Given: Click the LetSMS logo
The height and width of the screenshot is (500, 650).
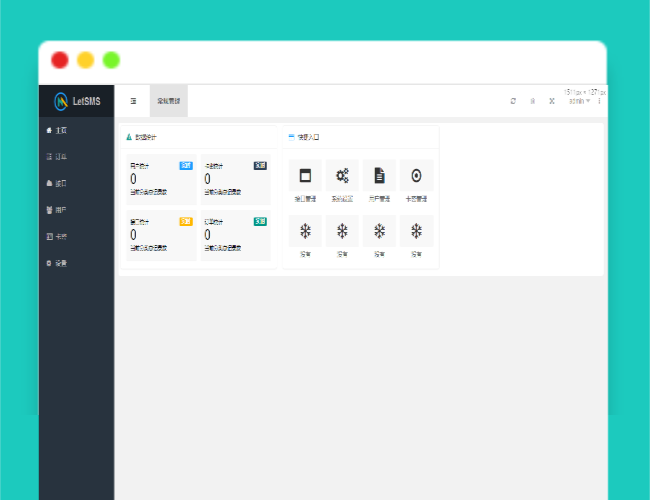Looking at the screenshot, I should click(x=77, y=101).
